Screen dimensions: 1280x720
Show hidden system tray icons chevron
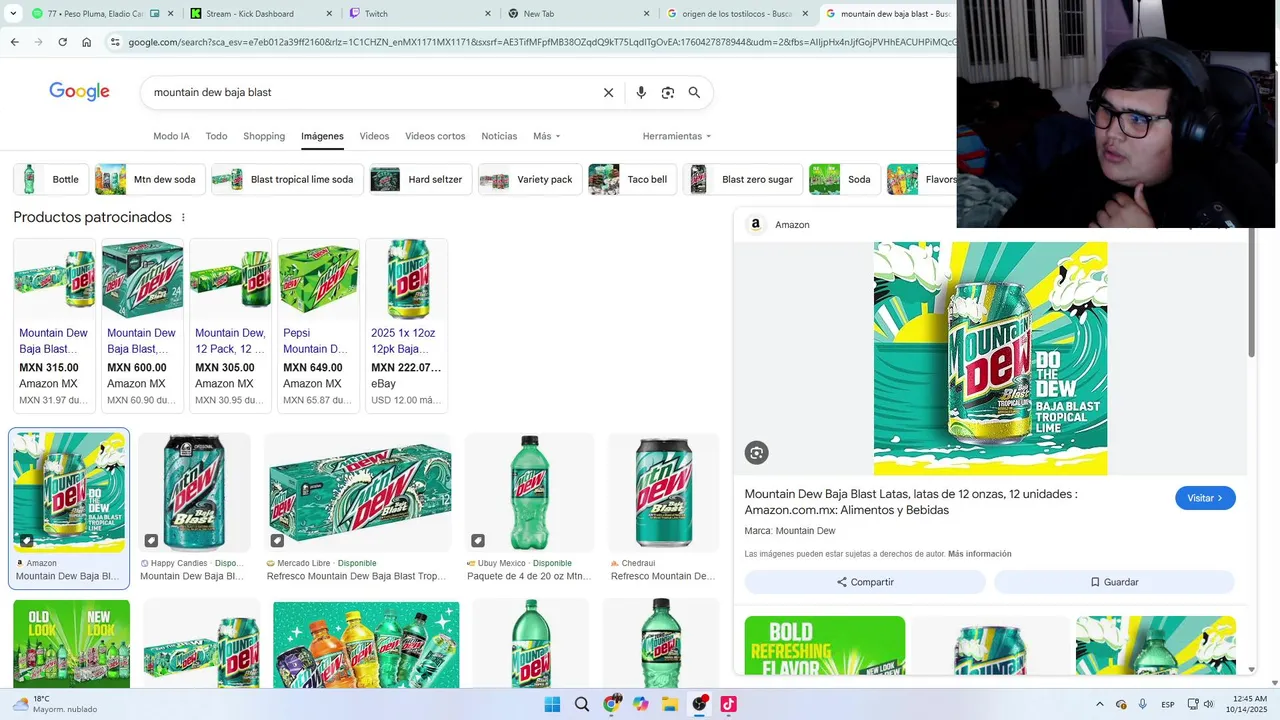pos(1099,704)
